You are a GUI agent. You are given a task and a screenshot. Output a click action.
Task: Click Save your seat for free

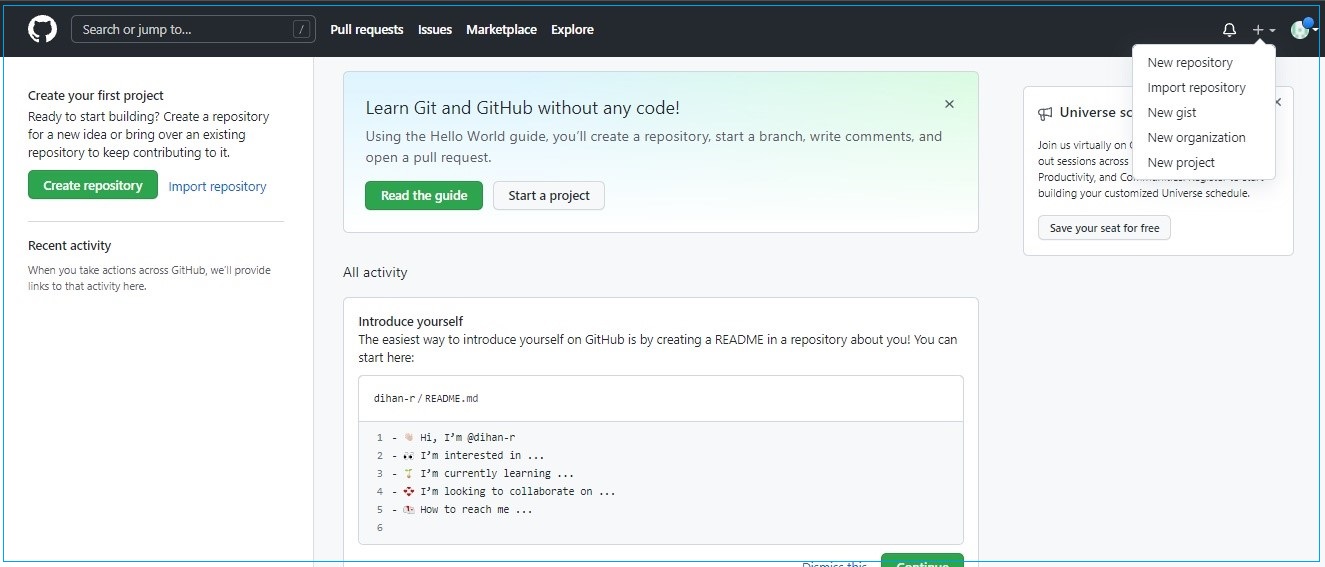(x=1104, y=228)
